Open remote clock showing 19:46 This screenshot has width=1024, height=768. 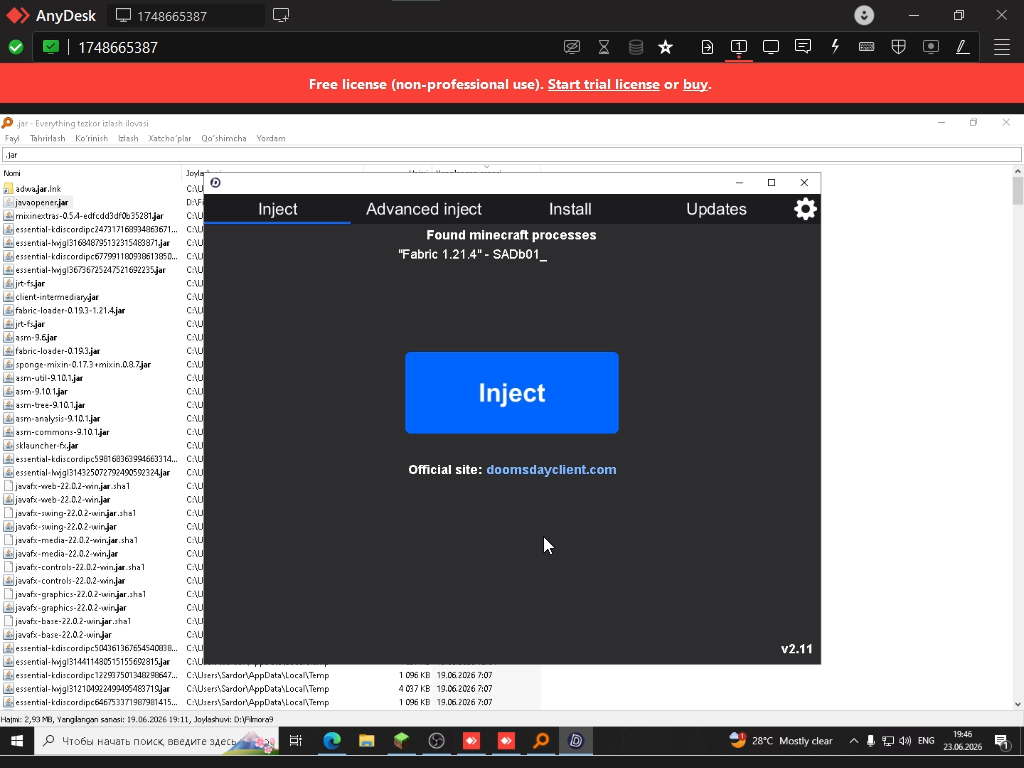[963, 741]
